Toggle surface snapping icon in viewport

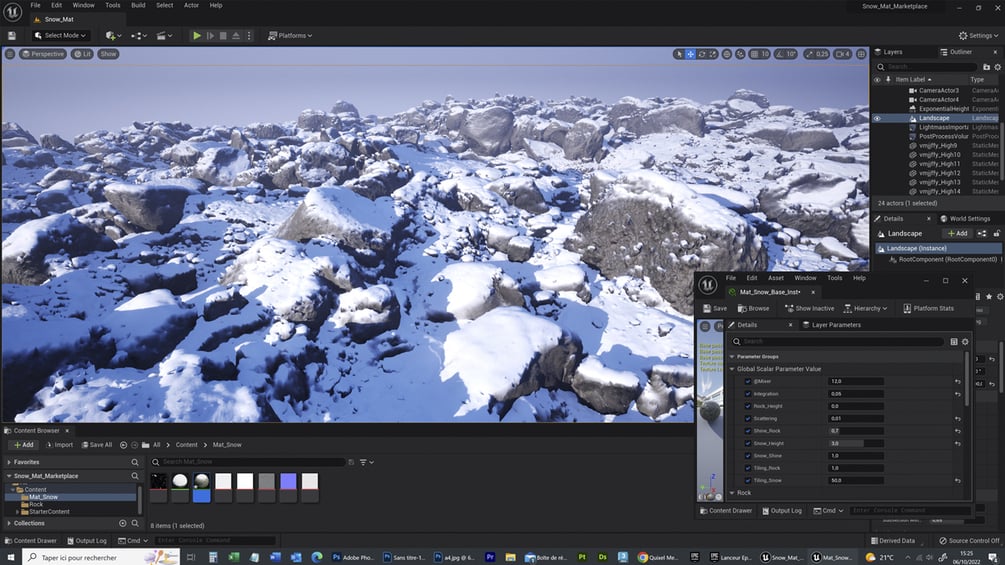(740, 54)
